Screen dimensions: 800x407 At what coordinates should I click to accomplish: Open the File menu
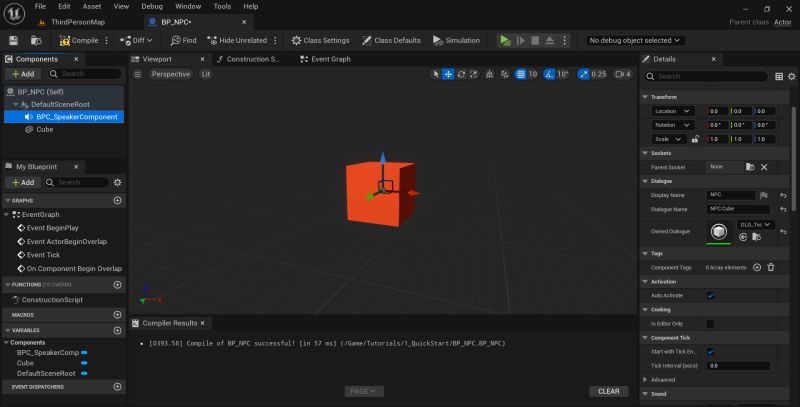tap(40, 7)
